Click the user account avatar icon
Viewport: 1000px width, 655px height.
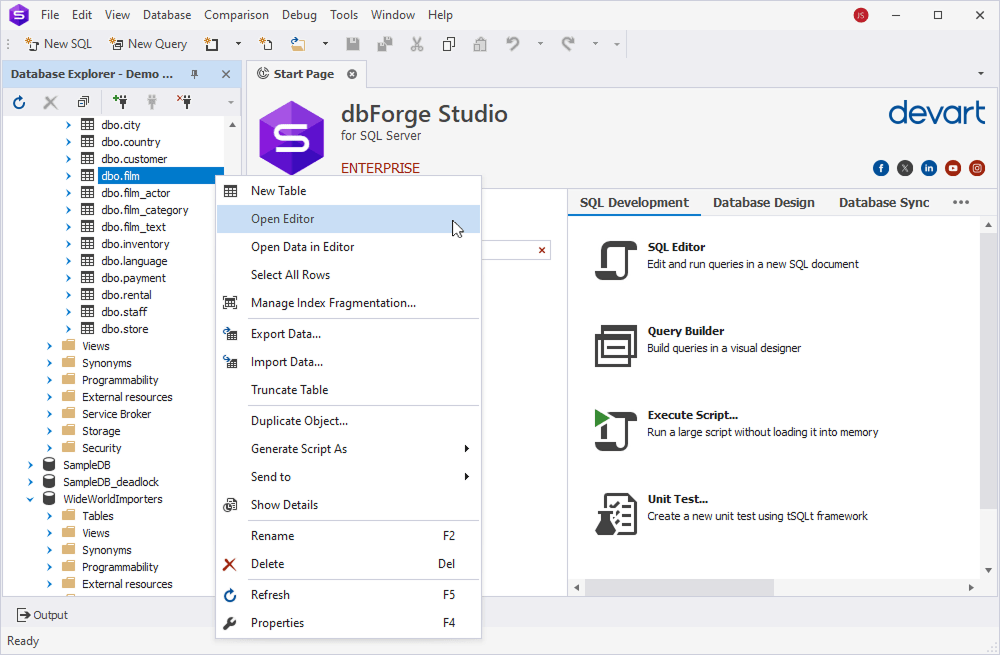[861, 15]
